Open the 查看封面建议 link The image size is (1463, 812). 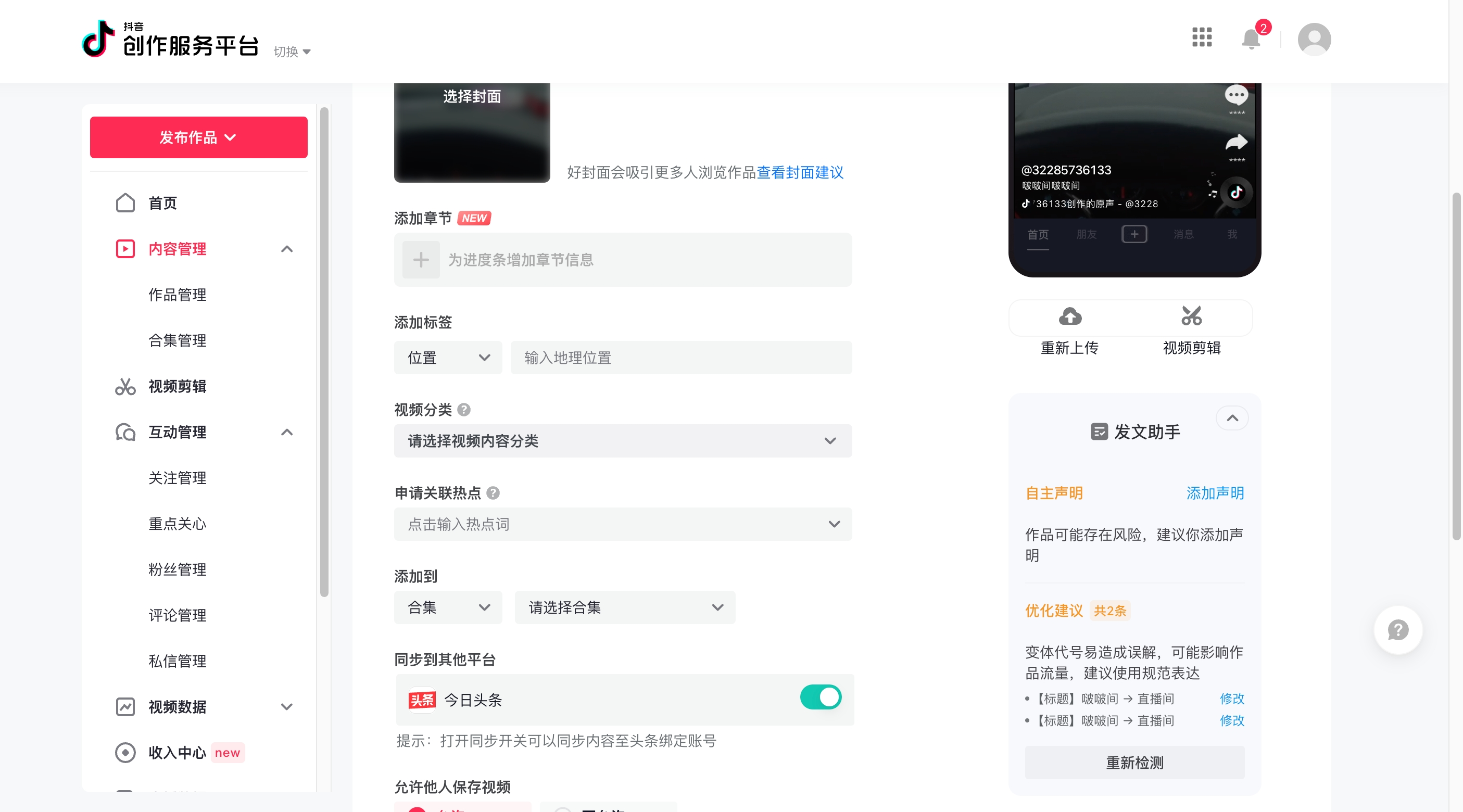point(800,173)
